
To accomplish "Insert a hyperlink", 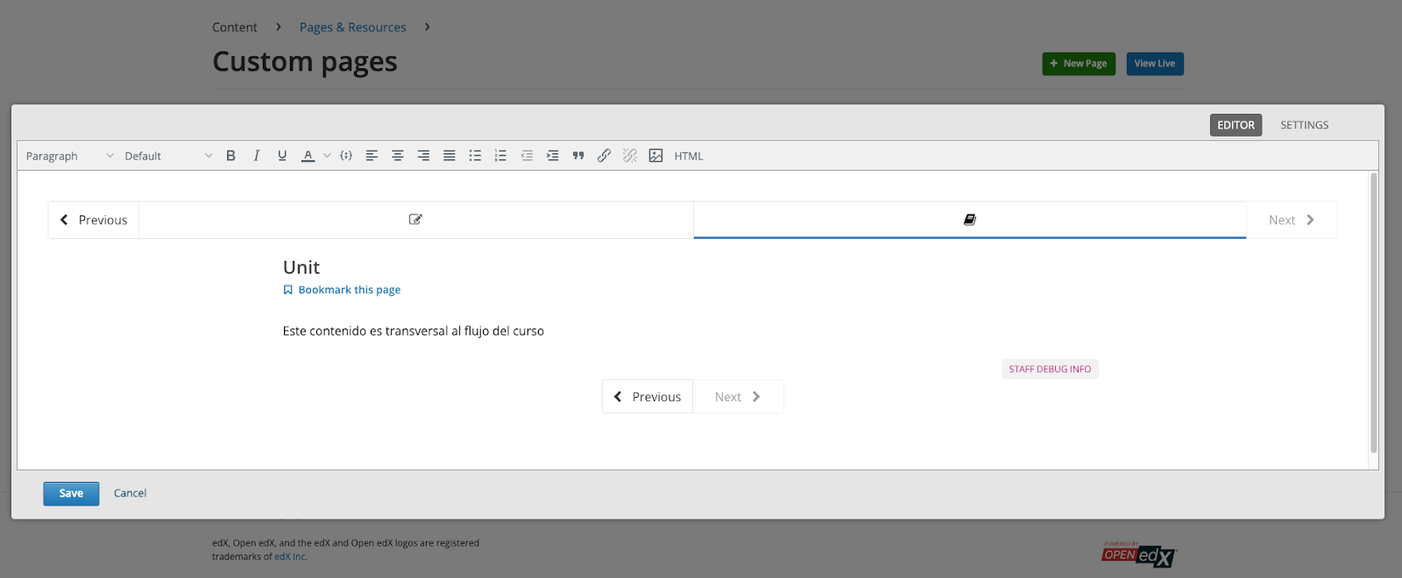I will tap(604, 155).
